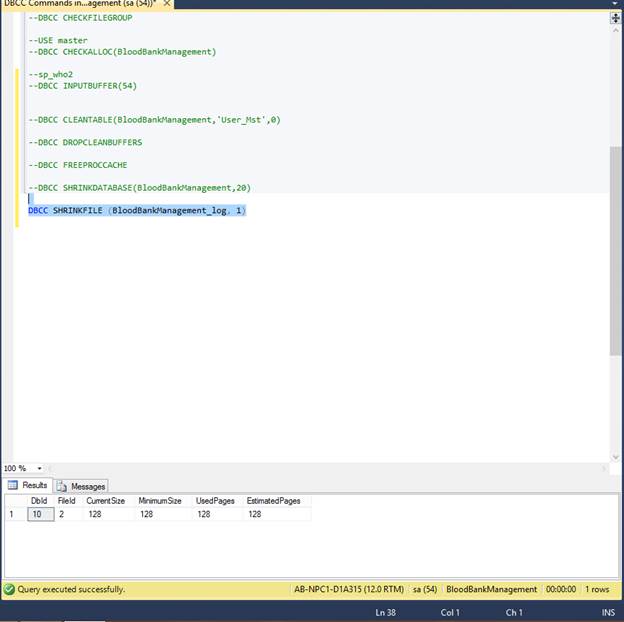Viewport: 624px width, 622px height.
Task: Click the commented DBCC DROPCLEANBUFFERS line
Action: (x=85, y=142)
